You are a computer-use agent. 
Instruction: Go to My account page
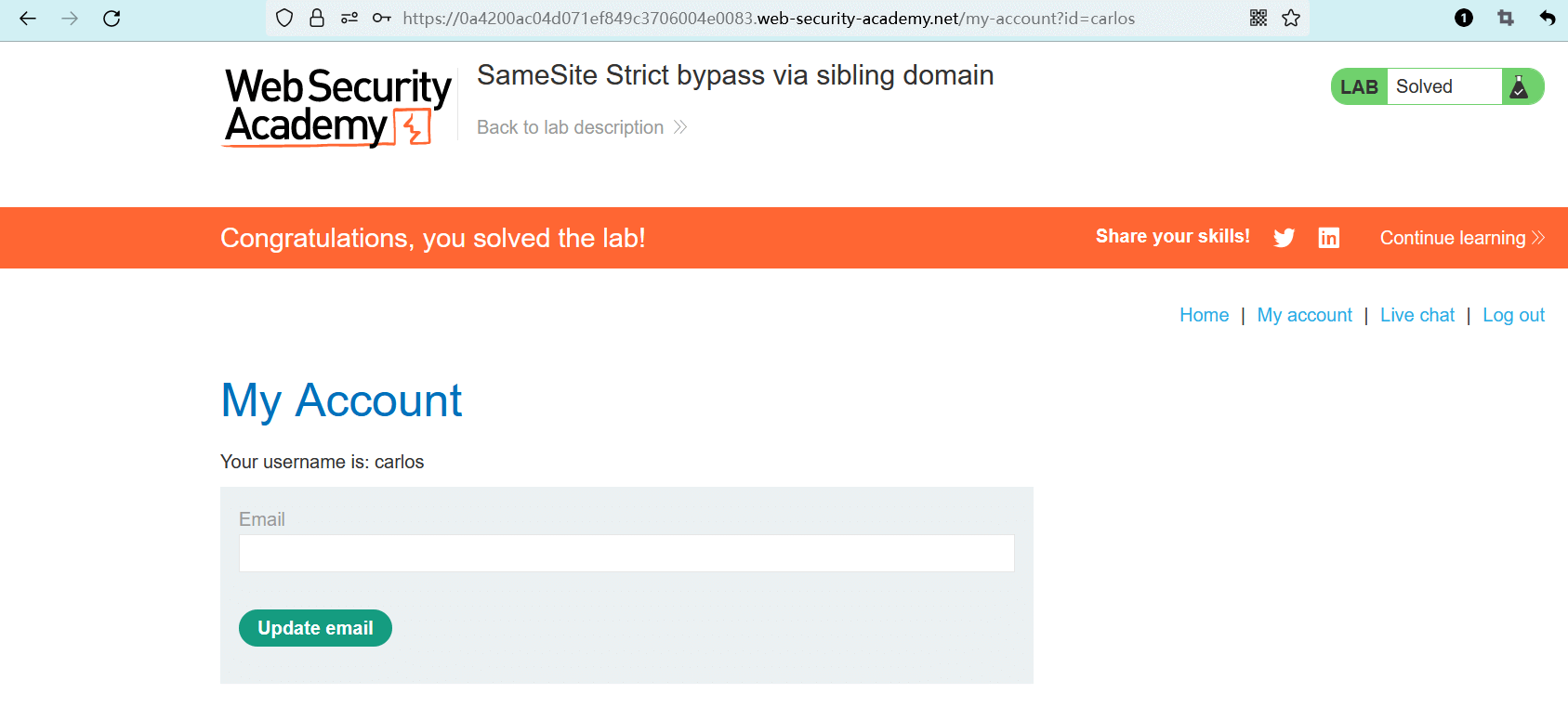click(x=1304, y=315)
